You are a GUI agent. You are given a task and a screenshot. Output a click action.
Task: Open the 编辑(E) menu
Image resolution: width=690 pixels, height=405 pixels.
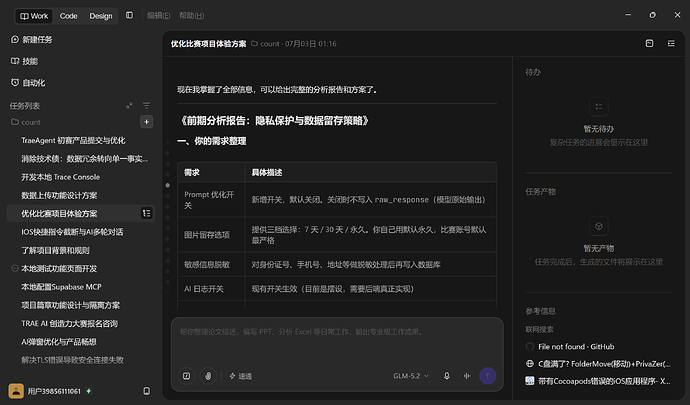(x=158, y=16)
